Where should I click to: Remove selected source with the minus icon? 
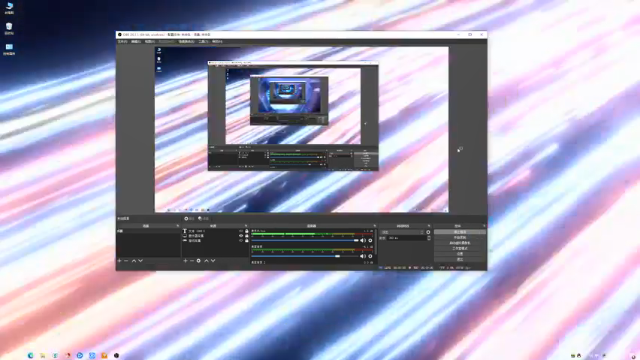point(192,260)
